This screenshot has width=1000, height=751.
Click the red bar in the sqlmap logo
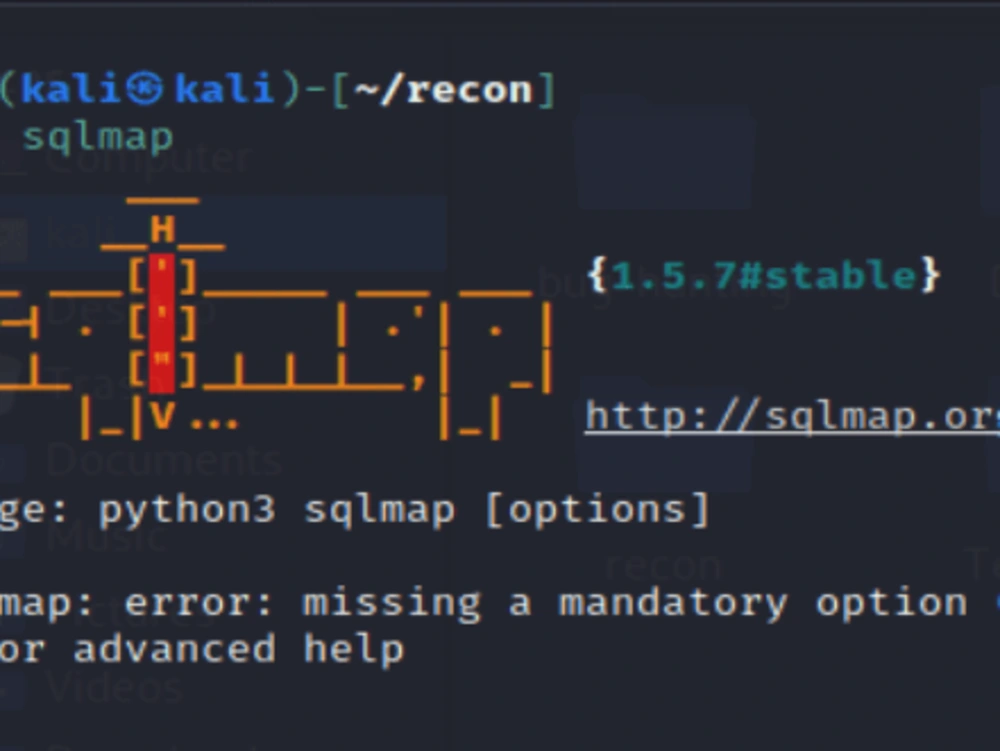pos(161,323)
